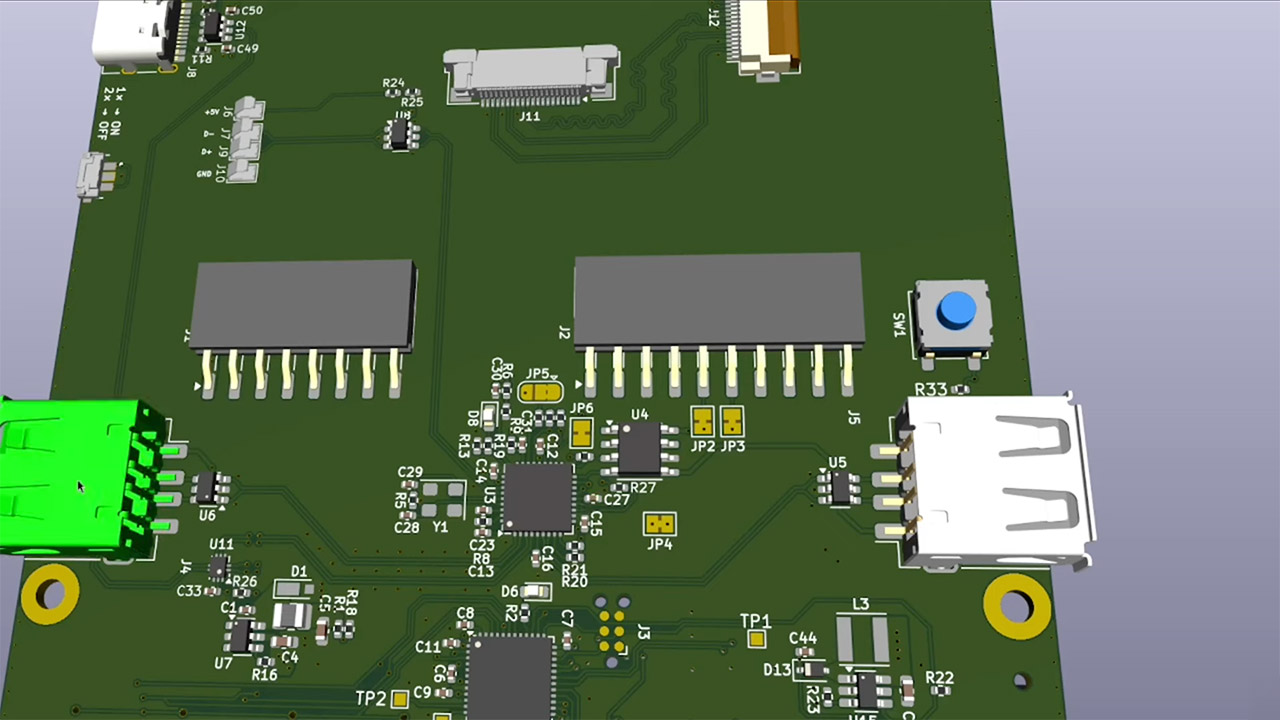The width and height of the screenshot is (1280, 720).
Task: Click the J2 ten-pin header block
Action: click(717, 298)
